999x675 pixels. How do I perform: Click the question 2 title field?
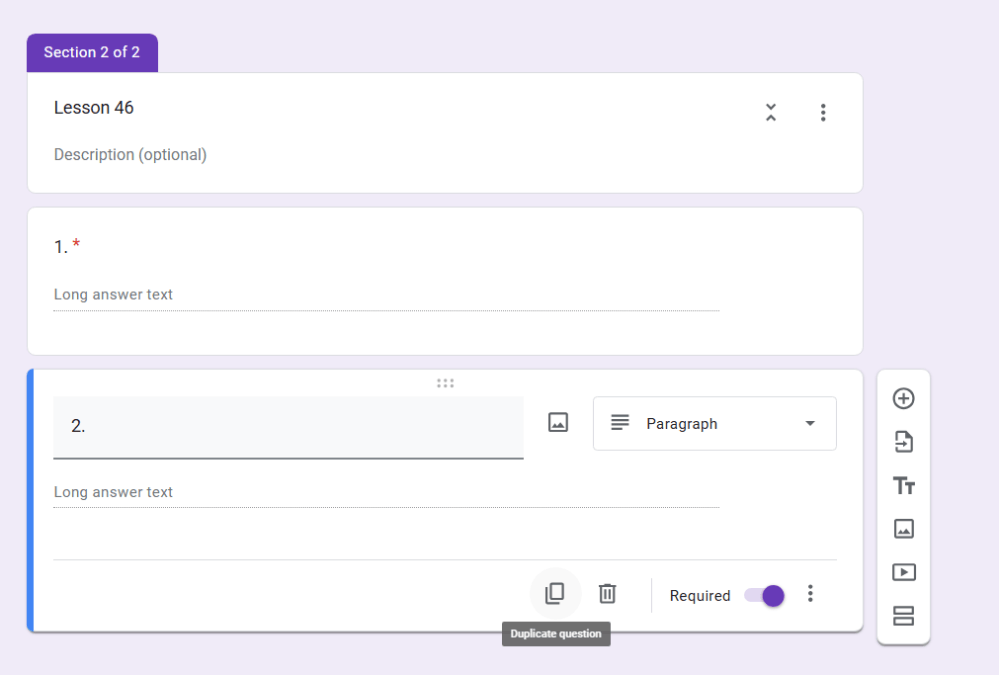tap(288, 426)
